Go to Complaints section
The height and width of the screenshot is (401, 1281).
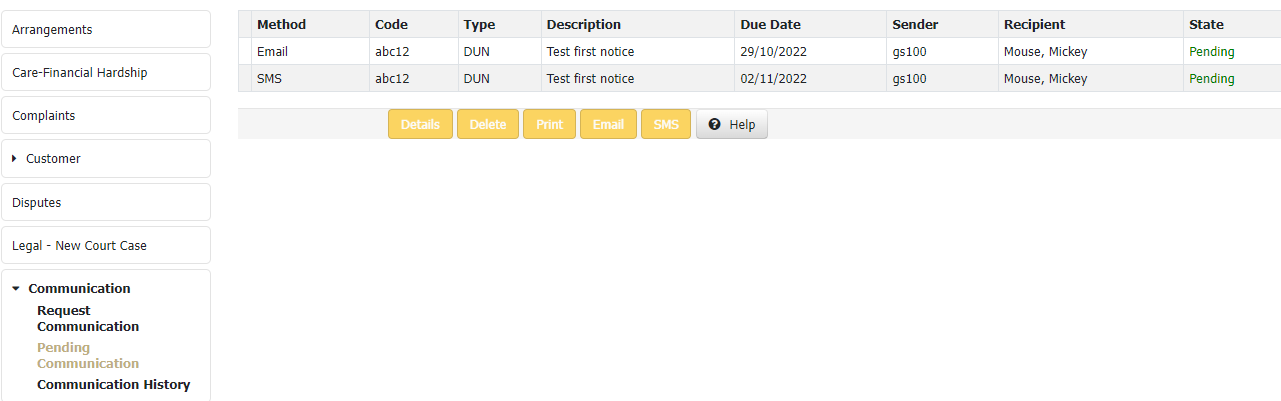106,115
